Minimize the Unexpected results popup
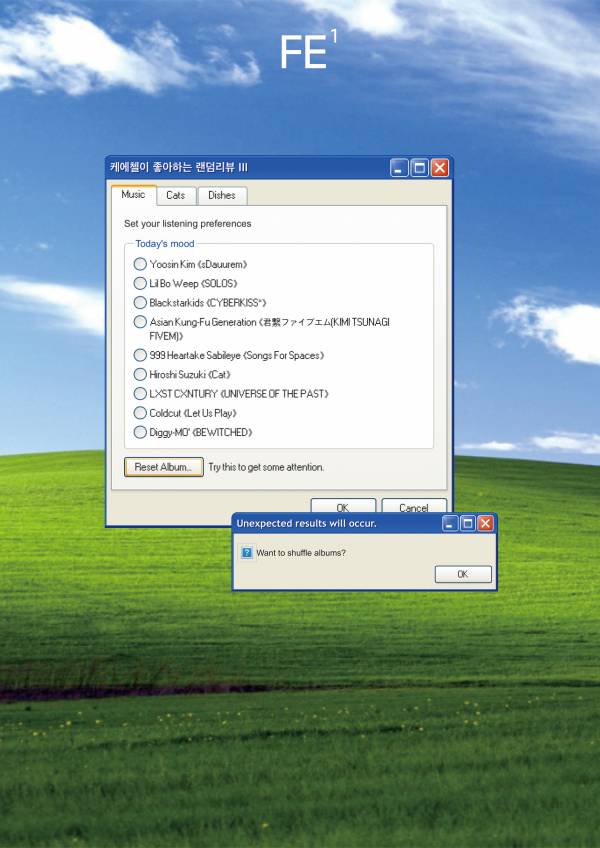This screenshot has width=600, height=848. 450,524
